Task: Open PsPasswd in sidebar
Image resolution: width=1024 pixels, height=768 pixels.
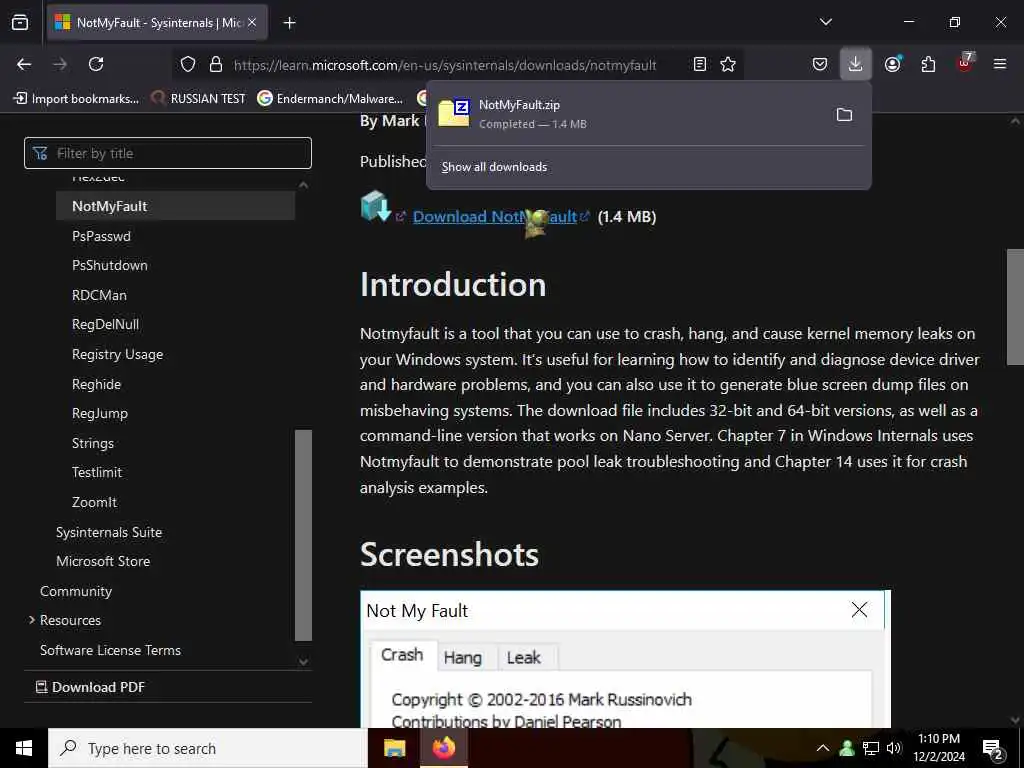Action: (101, 236)
